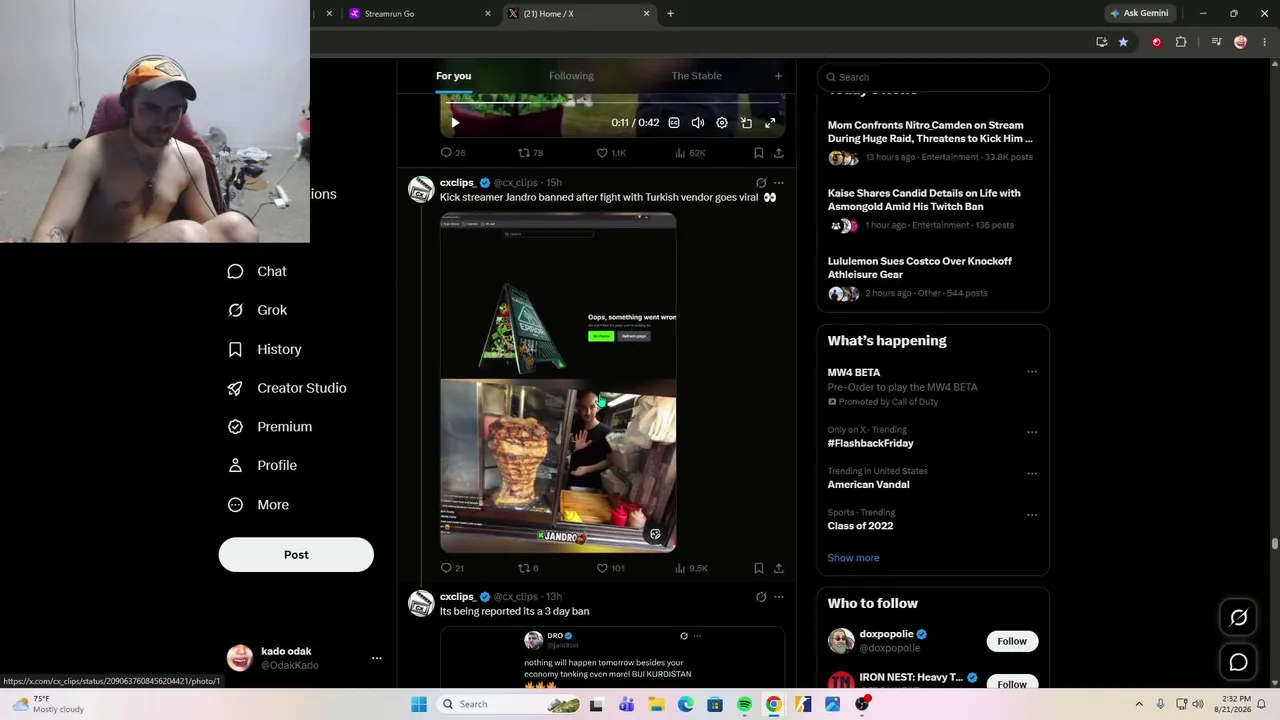Open Premium from the X sidebar
This screenshot has height=720, width=1280.
pos(270,427)
